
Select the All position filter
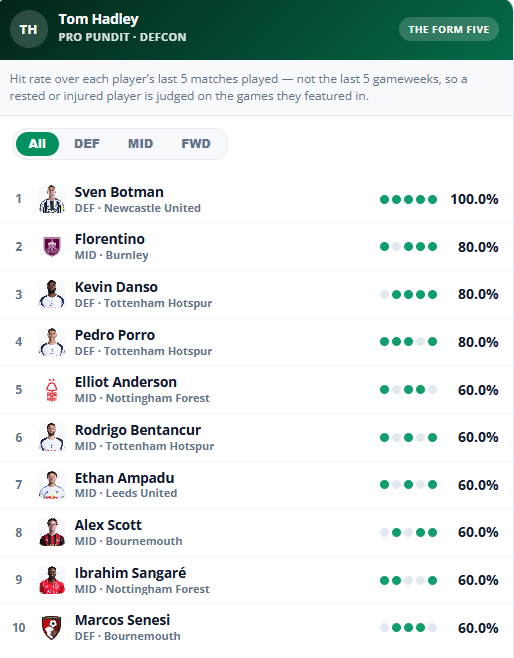pos(37,144)
